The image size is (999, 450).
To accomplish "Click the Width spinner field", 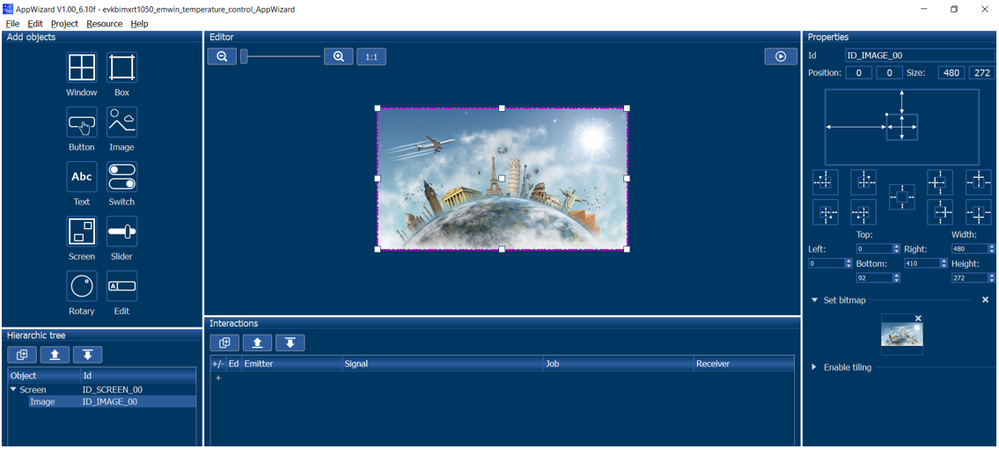I will [973, 249].
